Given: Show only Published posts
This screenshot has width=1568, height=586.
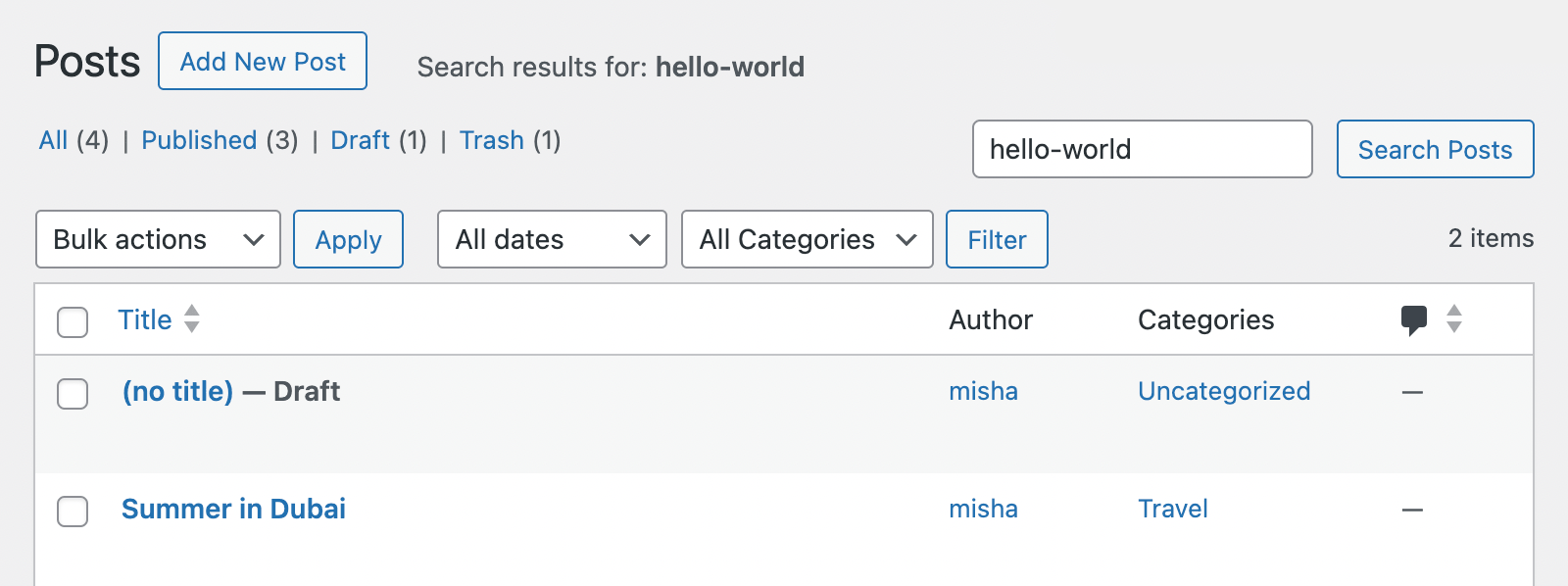Looking at the screenshot, I should point(199,140).
